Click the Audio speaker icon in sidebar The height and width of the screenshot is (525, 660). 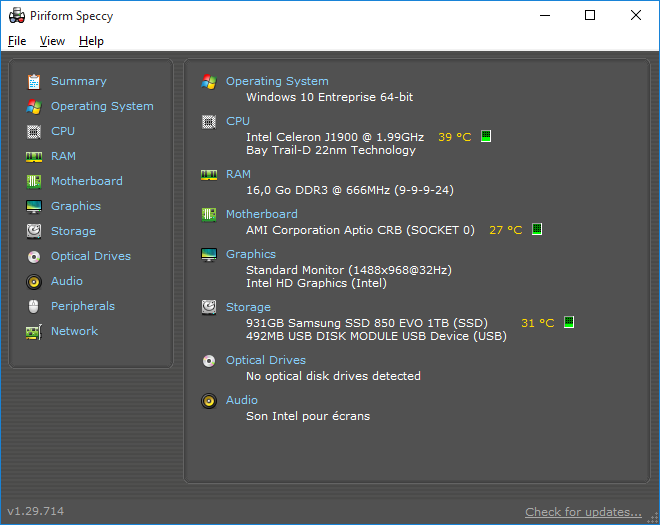[34, 282]
